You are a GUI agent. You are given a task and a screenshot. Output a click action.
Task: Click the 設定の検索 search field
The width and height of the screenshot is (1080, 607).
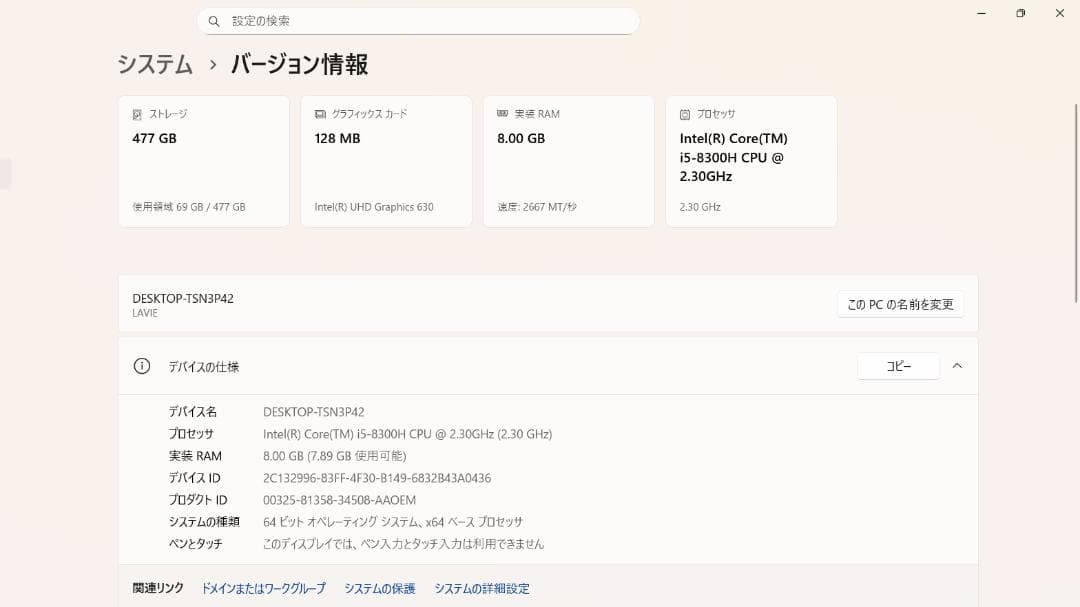point(418,20)
